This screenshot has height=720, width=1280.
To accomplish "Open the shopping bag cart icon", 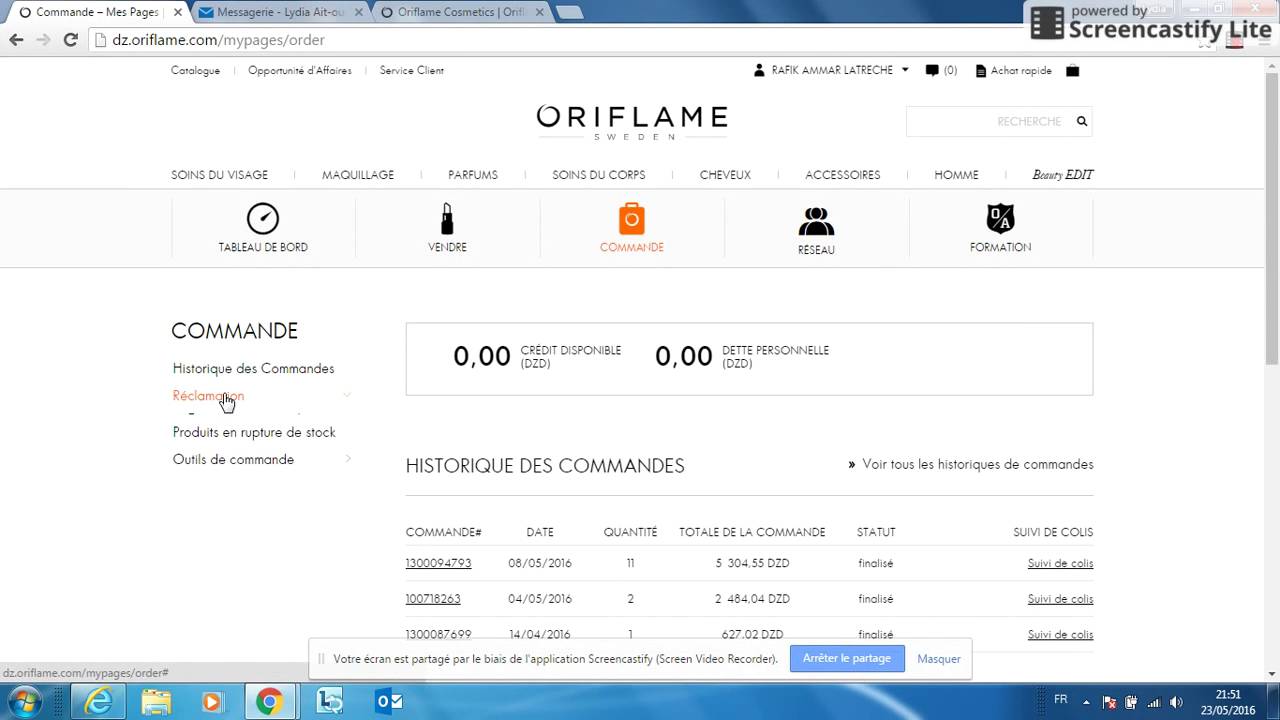I will click(1072, 71).
